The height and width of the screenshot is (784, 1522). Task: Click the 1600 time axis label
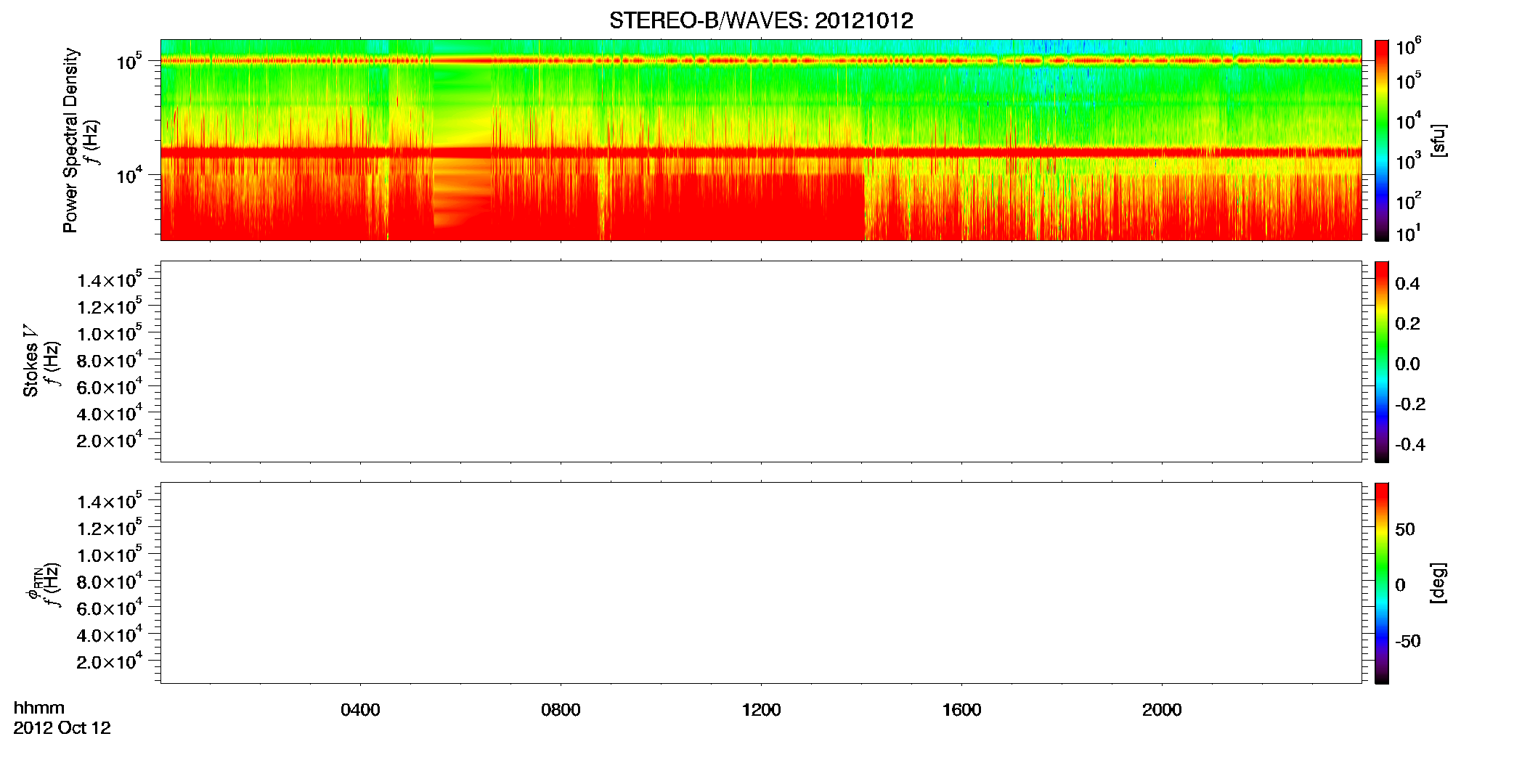[961, 710]
